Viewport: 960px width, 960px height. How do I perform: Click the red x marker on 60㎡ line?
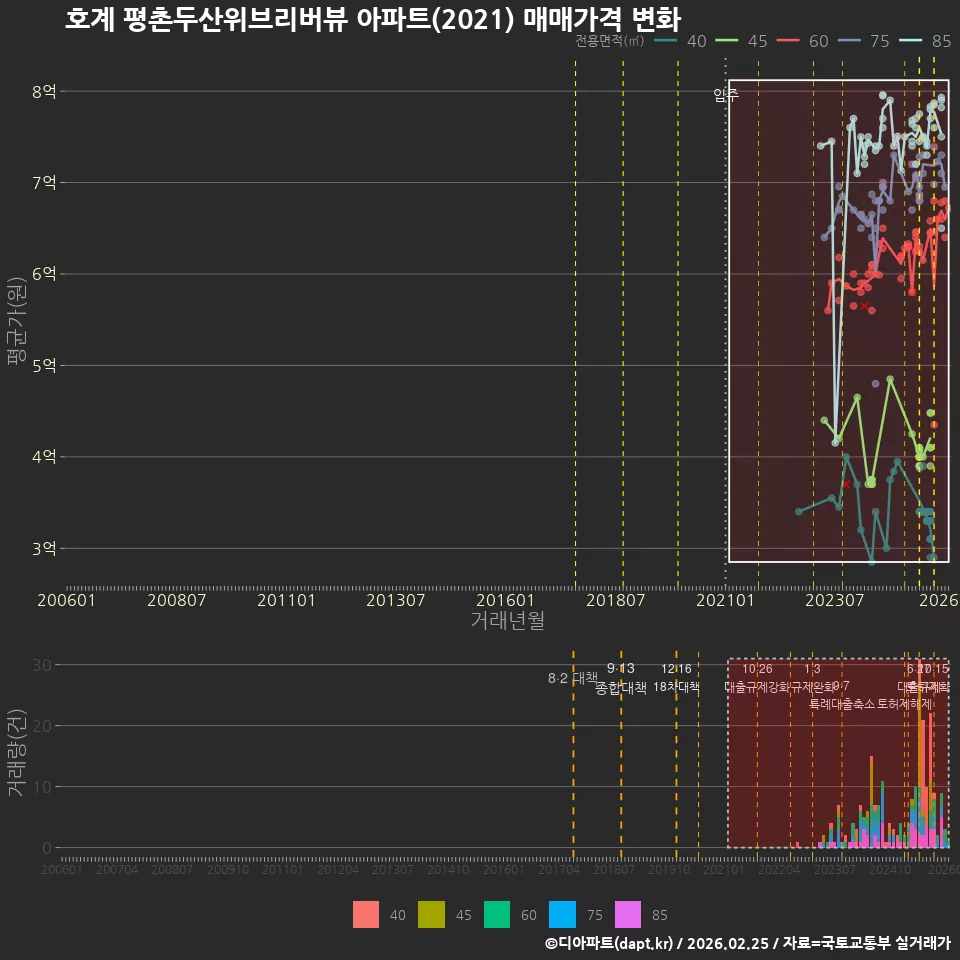click(864, 306)
